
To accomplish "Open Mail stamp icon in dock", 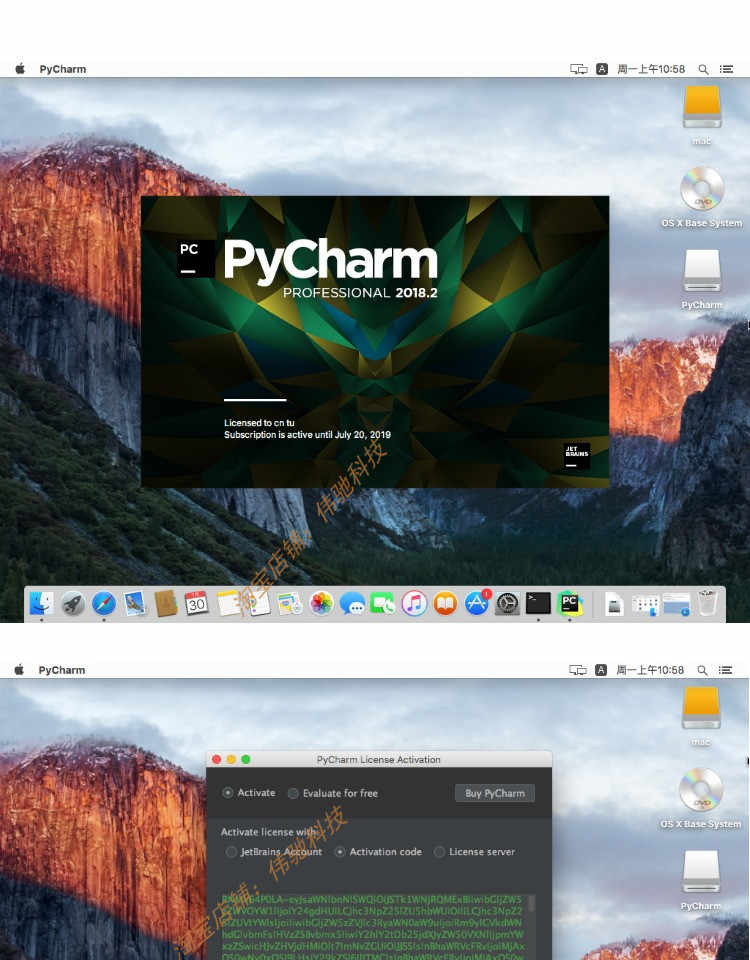I will 135,604.
